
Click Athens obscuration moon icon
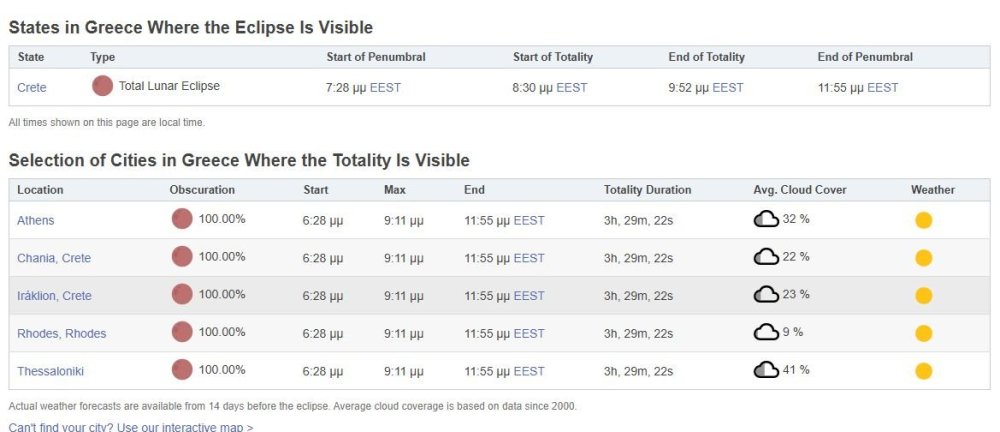pos(182,219)
